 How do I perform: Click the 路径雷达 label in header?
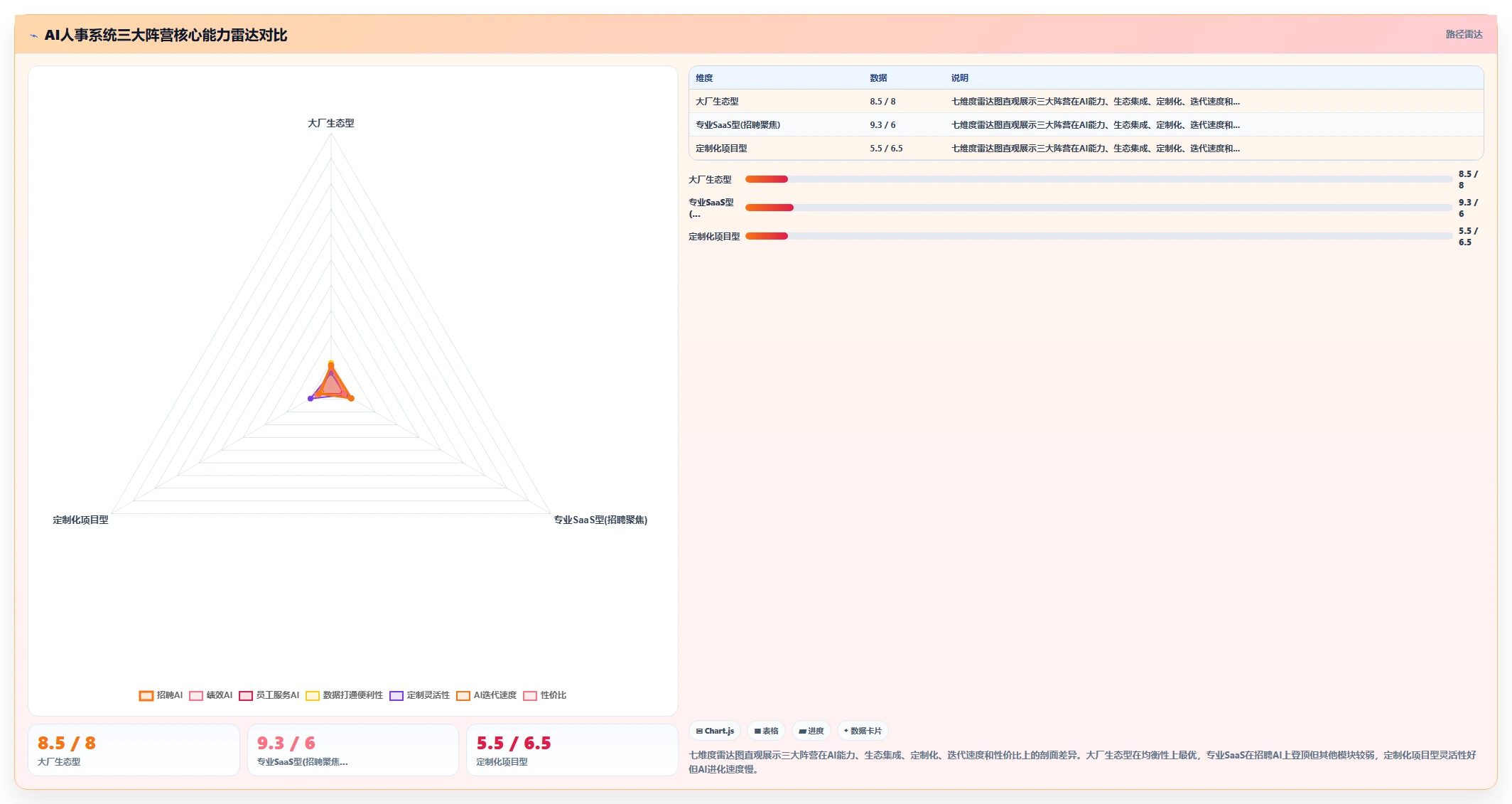coord(1464,34)
